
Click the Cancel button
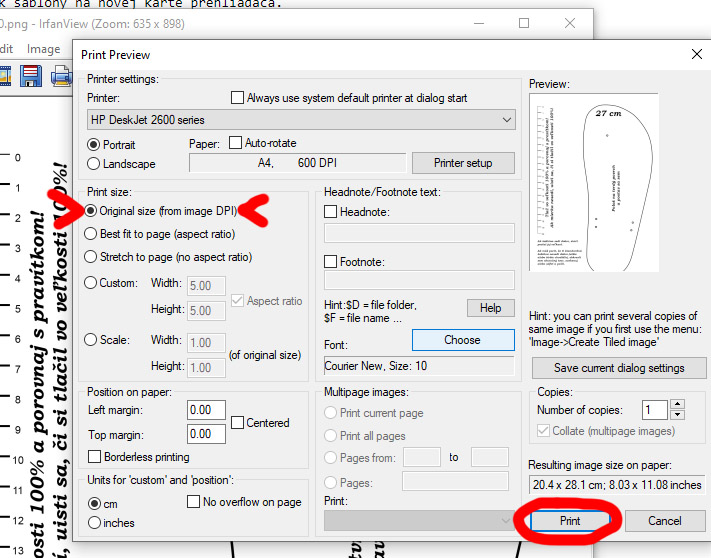(665, 521)
